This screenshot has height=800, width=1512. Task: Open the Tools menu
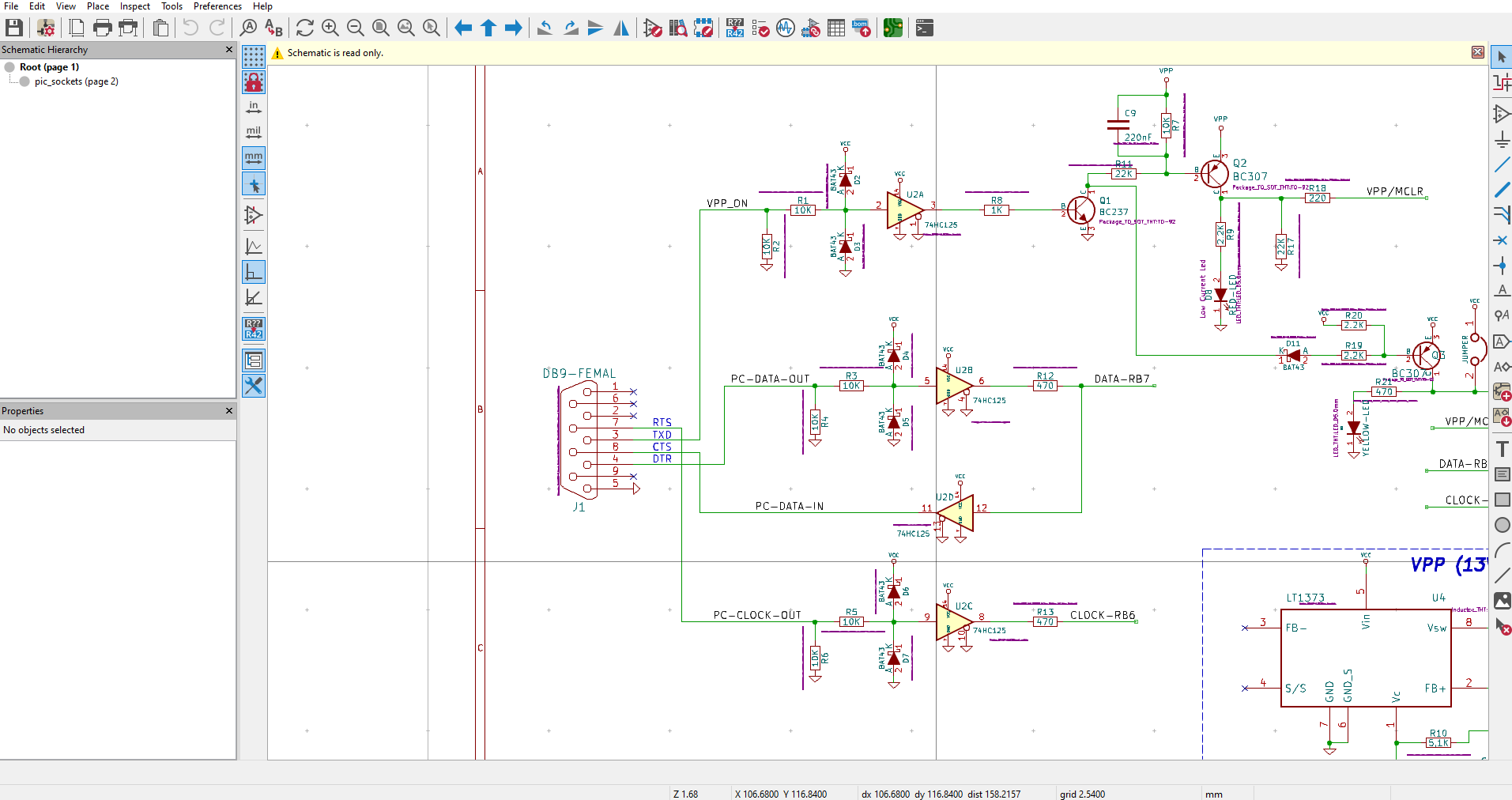click(172, 6)
